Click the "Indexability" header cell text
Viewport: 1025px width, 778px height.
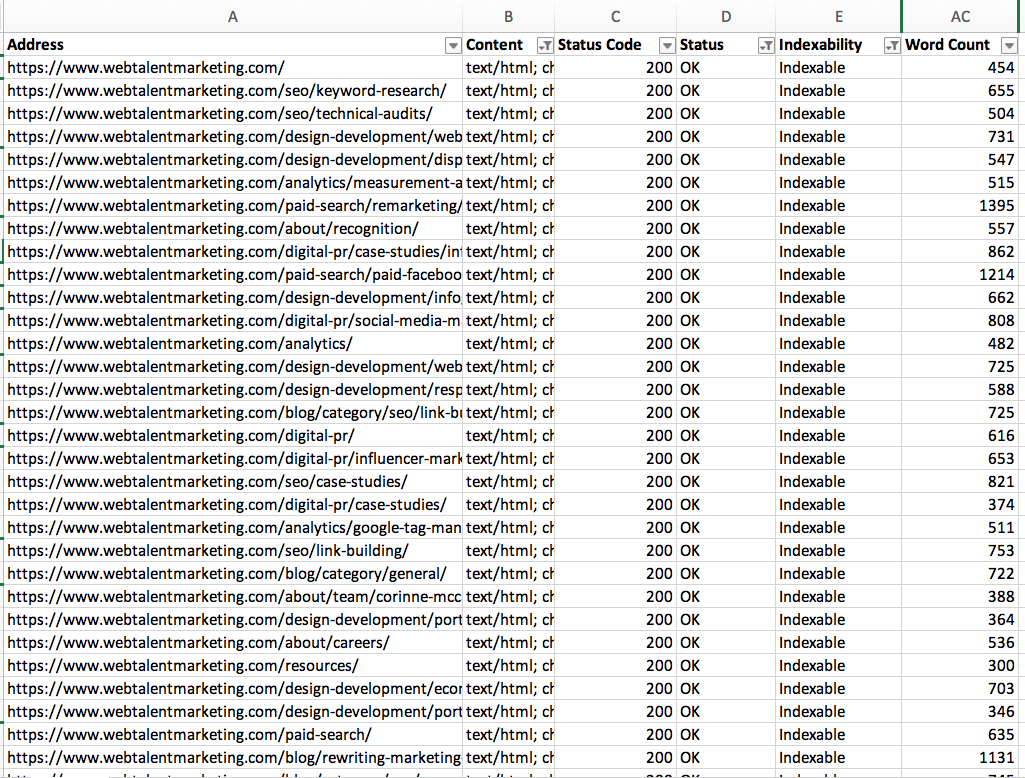point(820,45)
